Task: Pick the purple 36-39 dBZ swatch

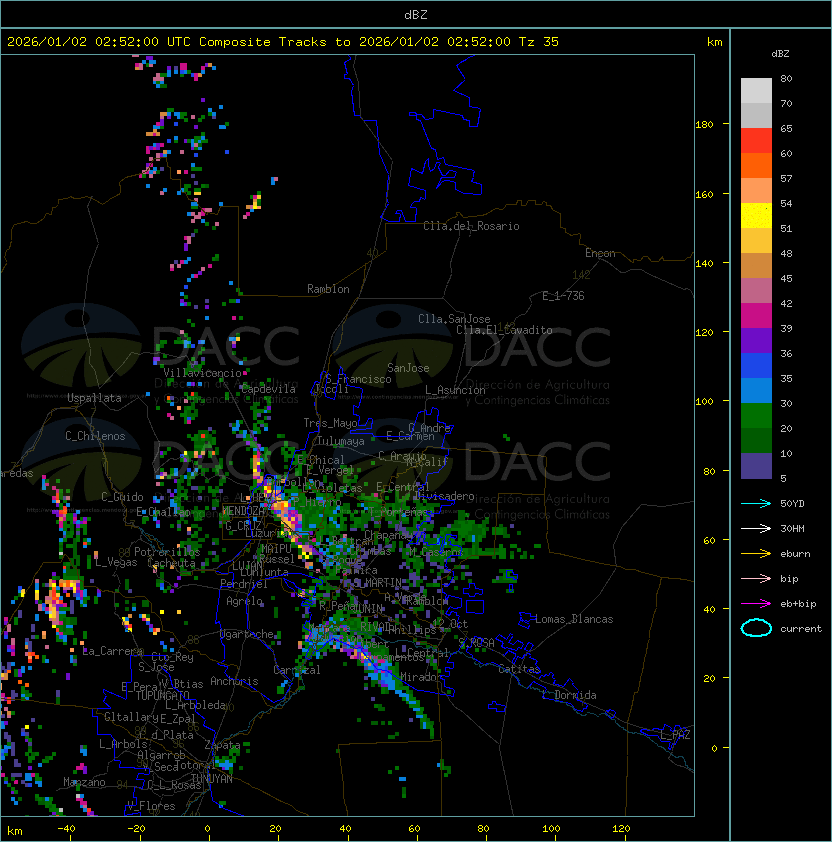Action: pos(756,341)
